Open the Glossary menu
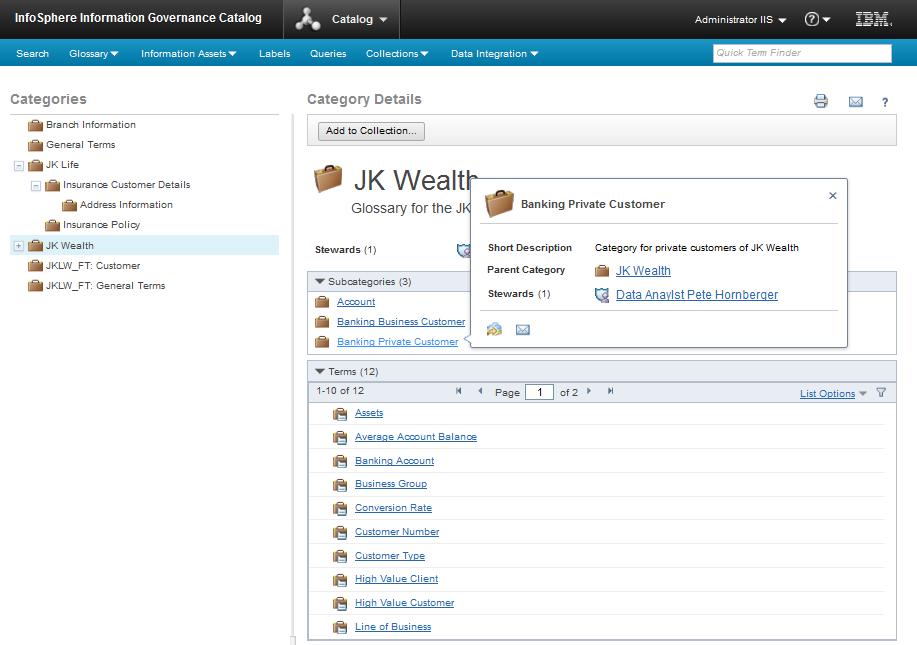 point(94,53)
